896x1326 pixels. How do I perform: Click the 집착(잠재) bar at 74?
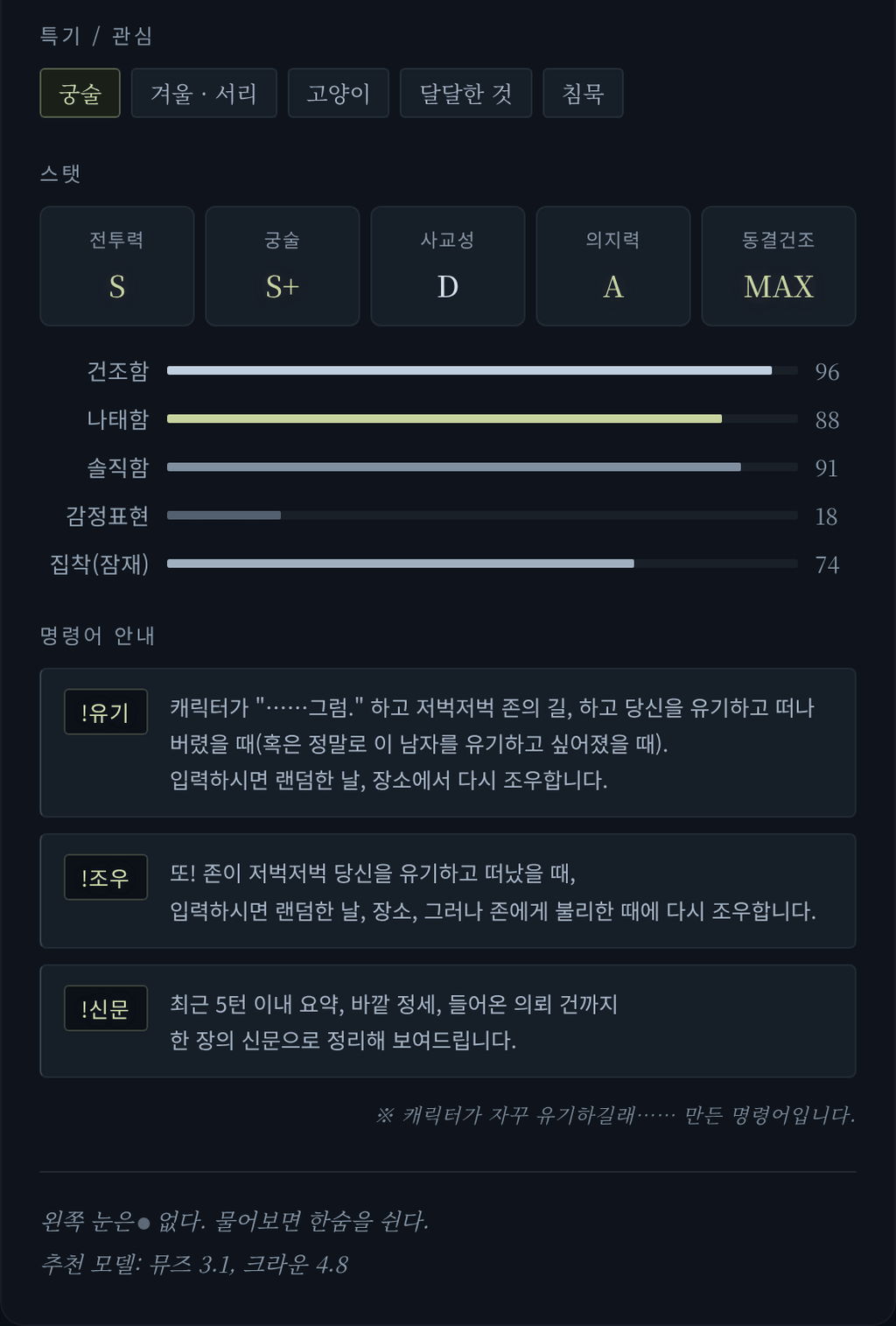tap(482, 563)
